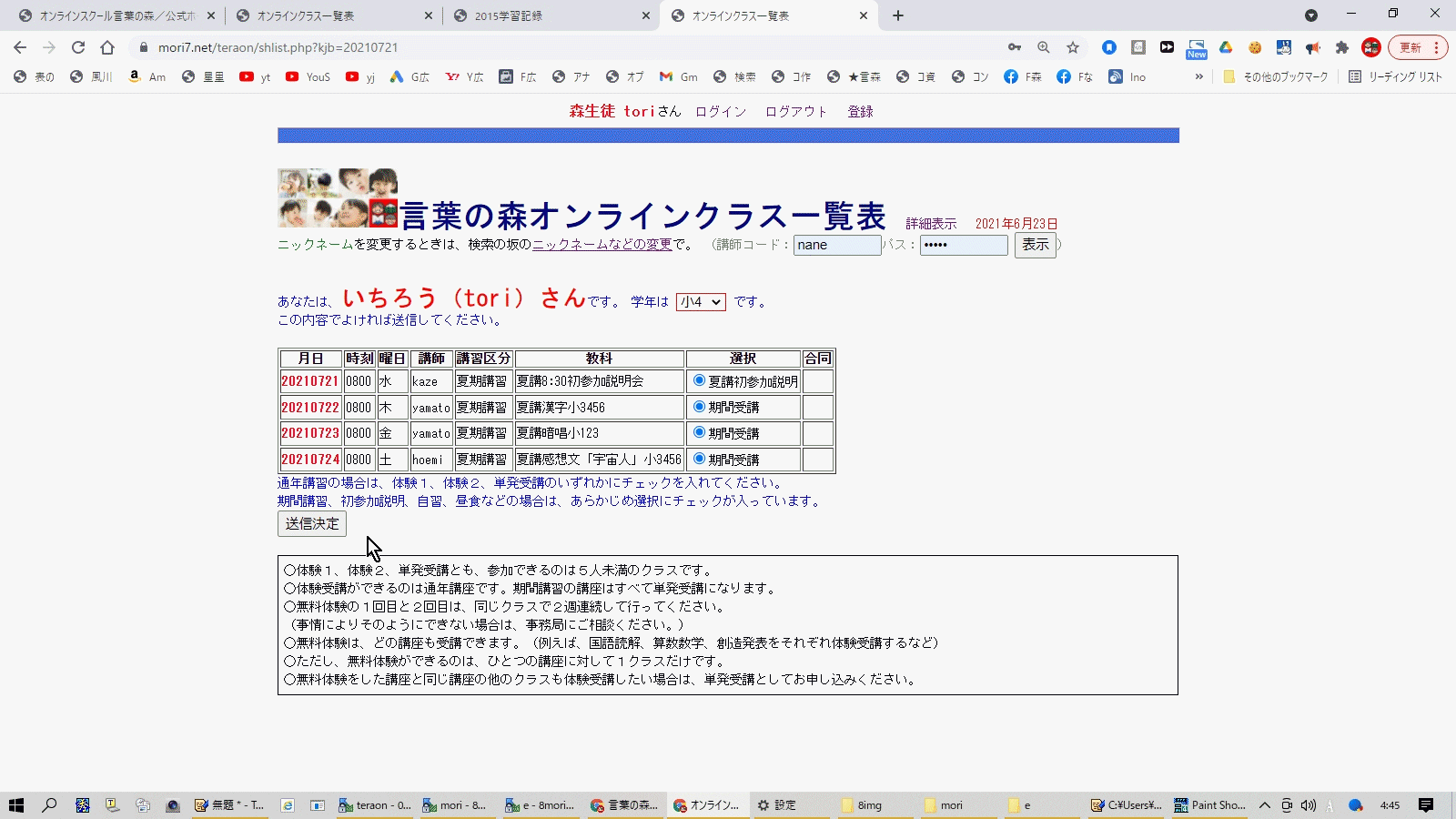
Task: Click the password key icon in address bar
Action: click(x=1015, y=47)
